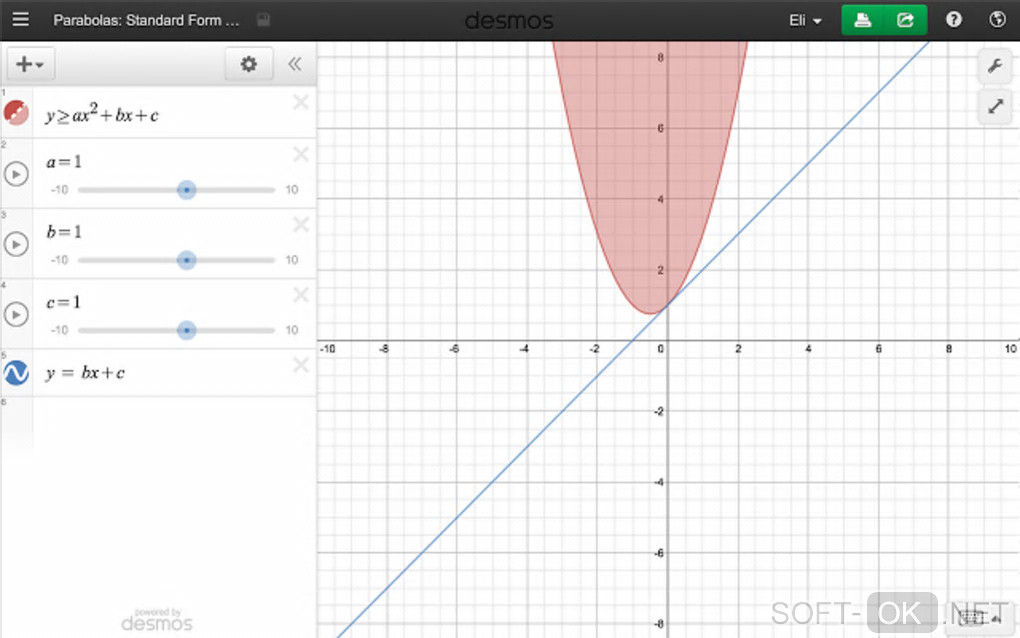Edit the y≥ax²+bx+c expression
This screenshot has width=1020, height=638.
102,114
